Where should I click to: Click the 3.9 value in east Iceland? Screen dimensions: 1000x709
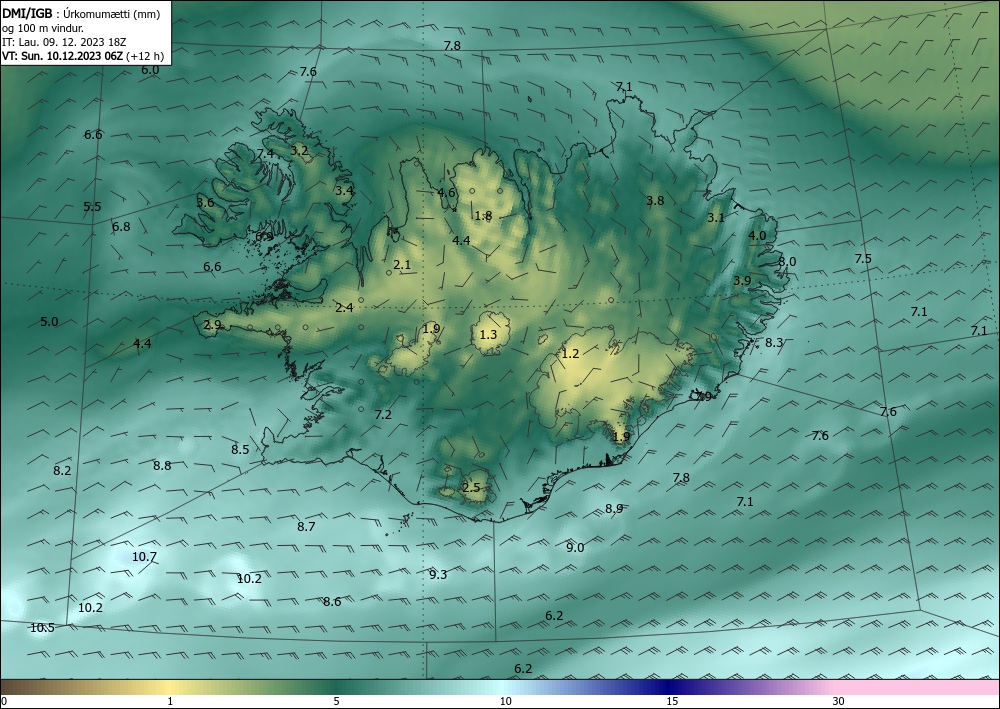(742, 281)
